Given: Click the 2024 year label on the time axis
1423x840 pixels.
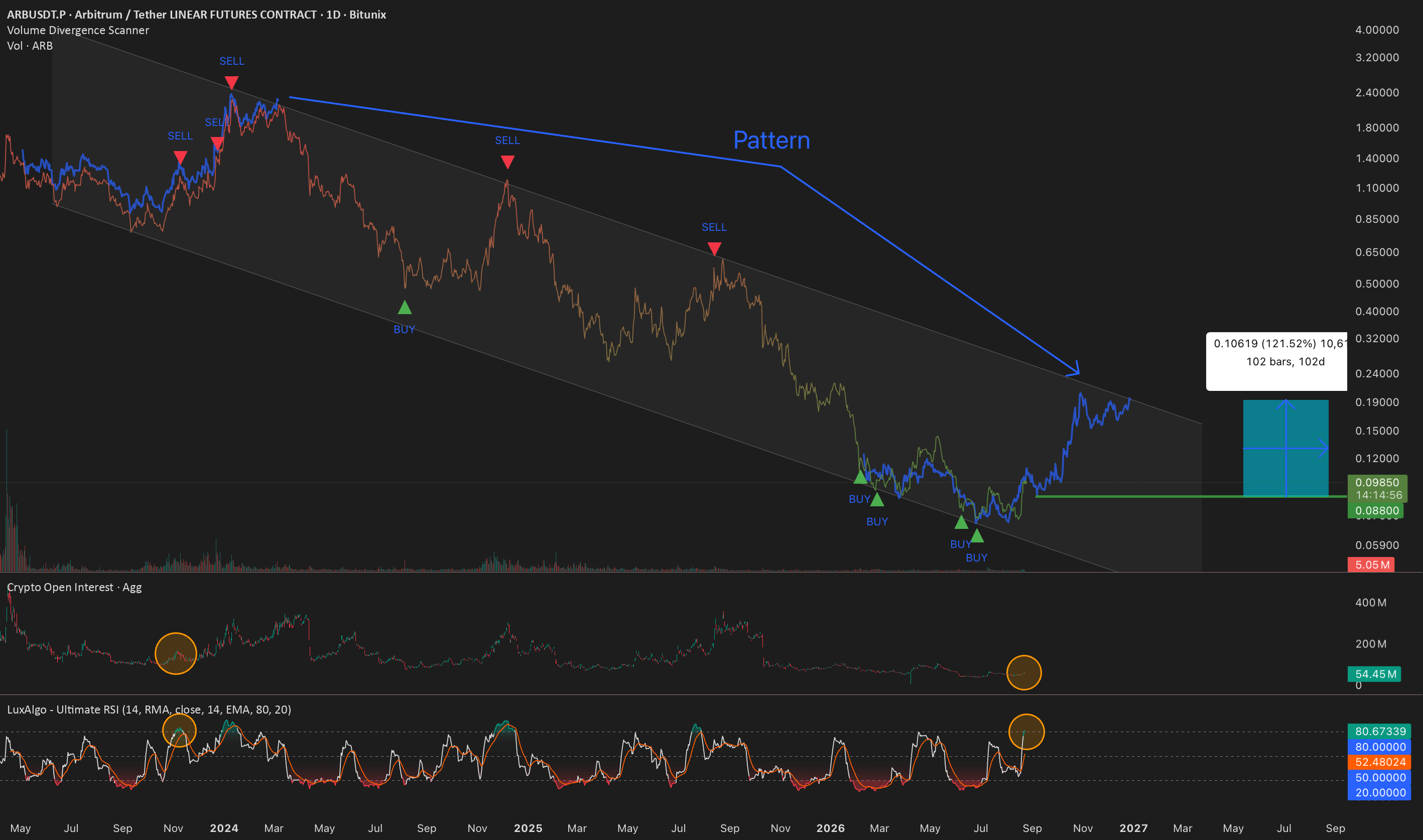Looking at the screenshot, I should [x=224, y=828].
